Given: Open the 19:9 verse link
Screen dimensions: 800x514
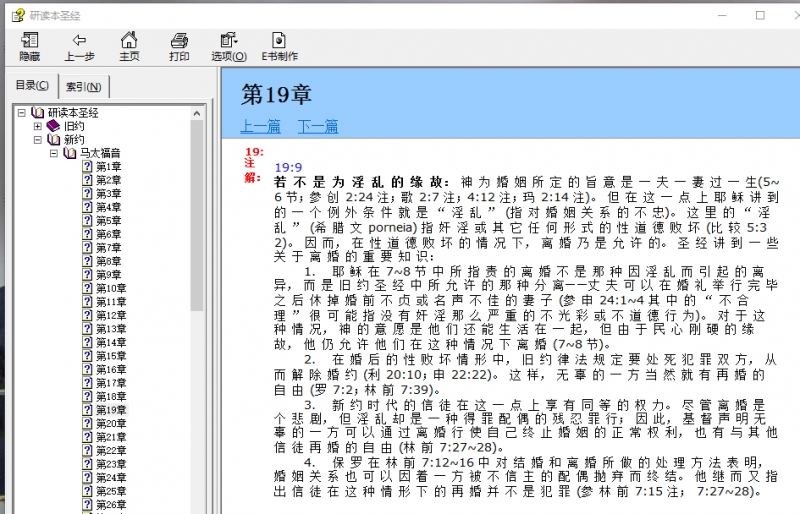Looking at the screenshot, I should pos(288,167).
